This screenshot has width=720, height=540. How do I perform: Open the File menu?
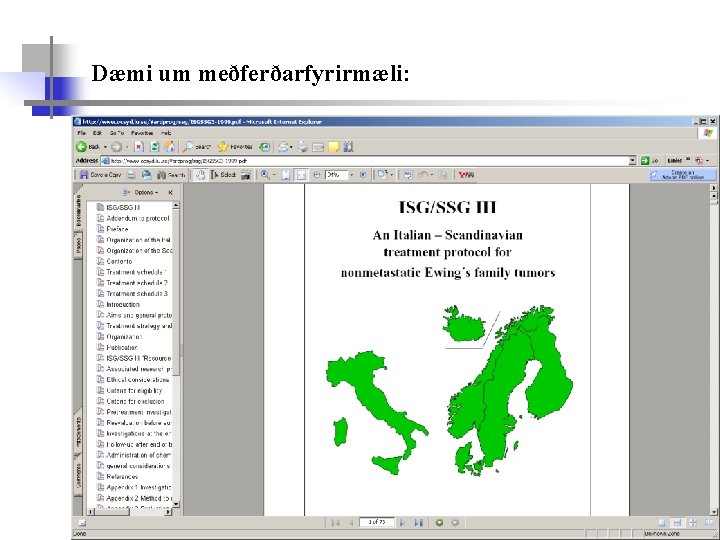click(x=82, y=133)
